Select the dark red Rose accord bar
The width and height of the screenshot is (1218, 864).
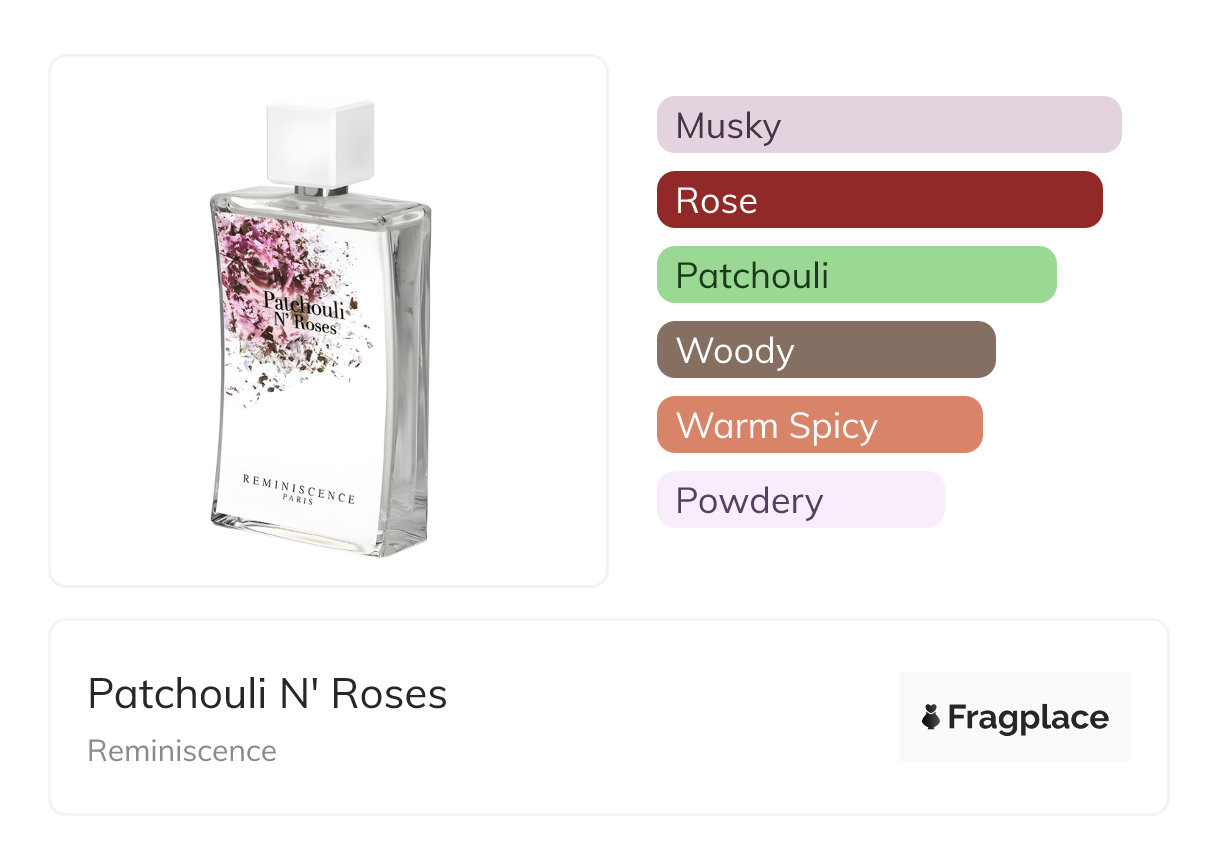click(x=878, y=200)
